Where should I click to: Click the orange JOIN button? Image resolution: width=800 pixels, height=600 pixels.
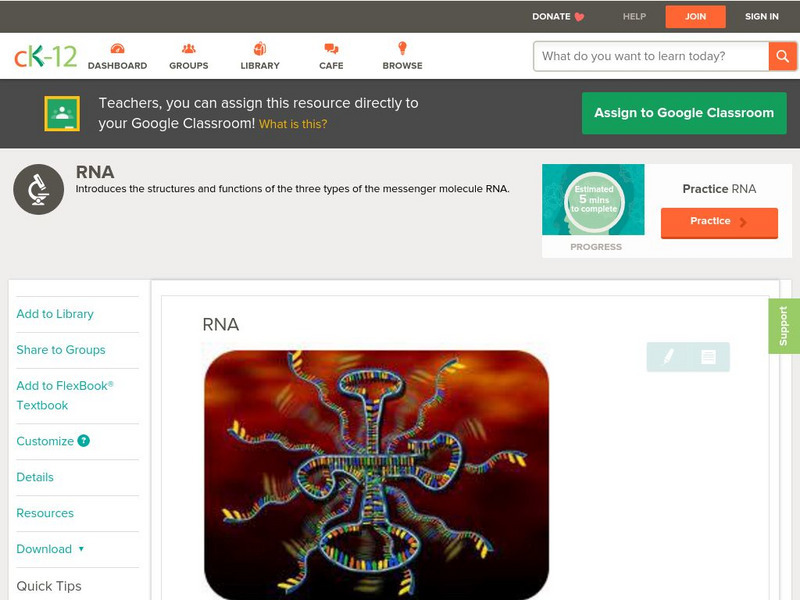pyautogui.click(x=695, y=17)
